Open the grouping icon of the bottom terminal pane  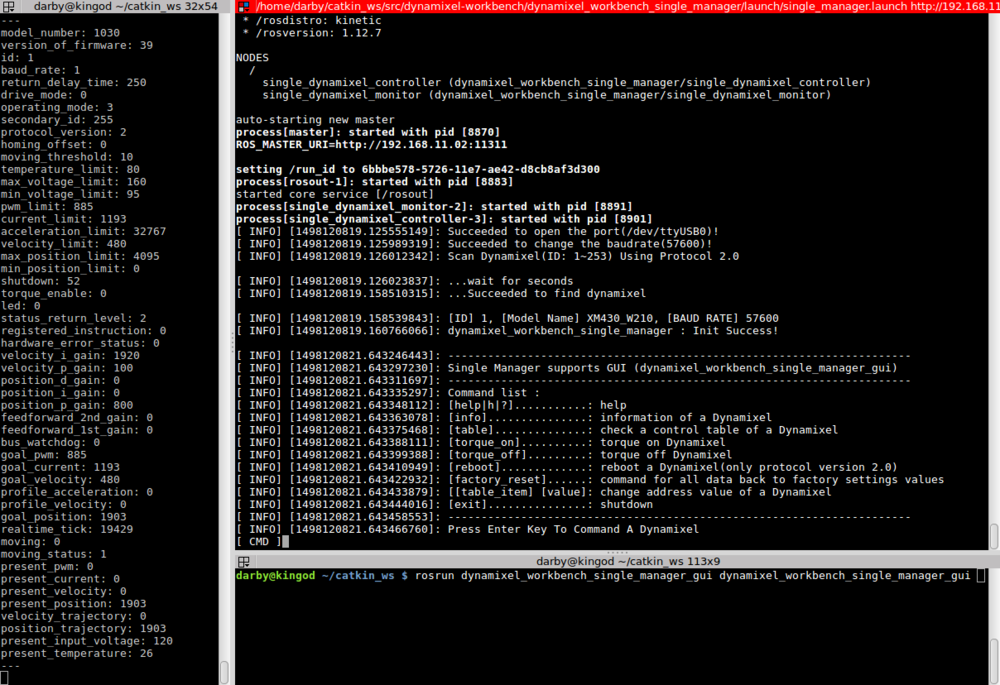[243, 561]
